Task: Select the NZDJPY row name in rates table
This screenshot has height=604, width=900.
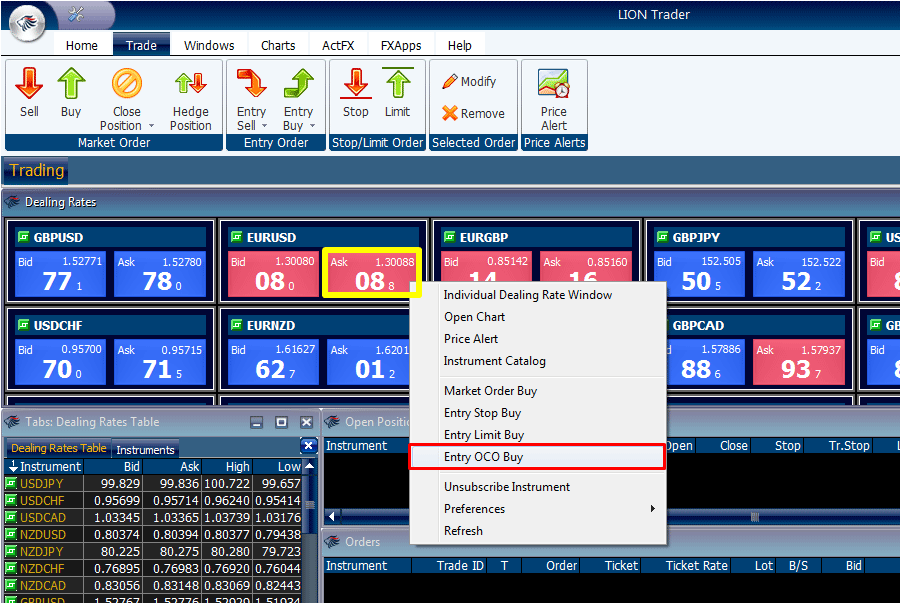Action: tap(42, 552)
